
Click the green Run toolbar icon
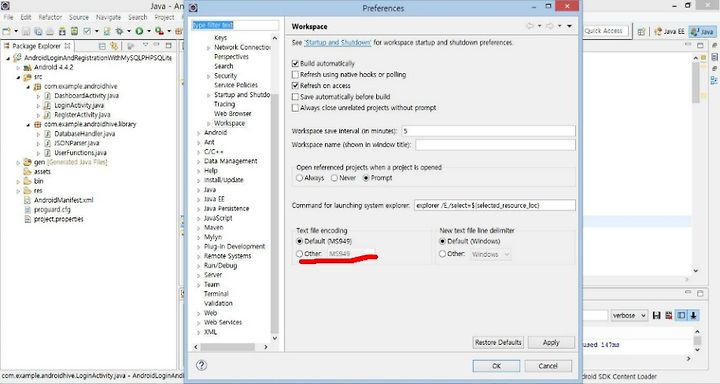pyautogui.click(x=139, y=31)
